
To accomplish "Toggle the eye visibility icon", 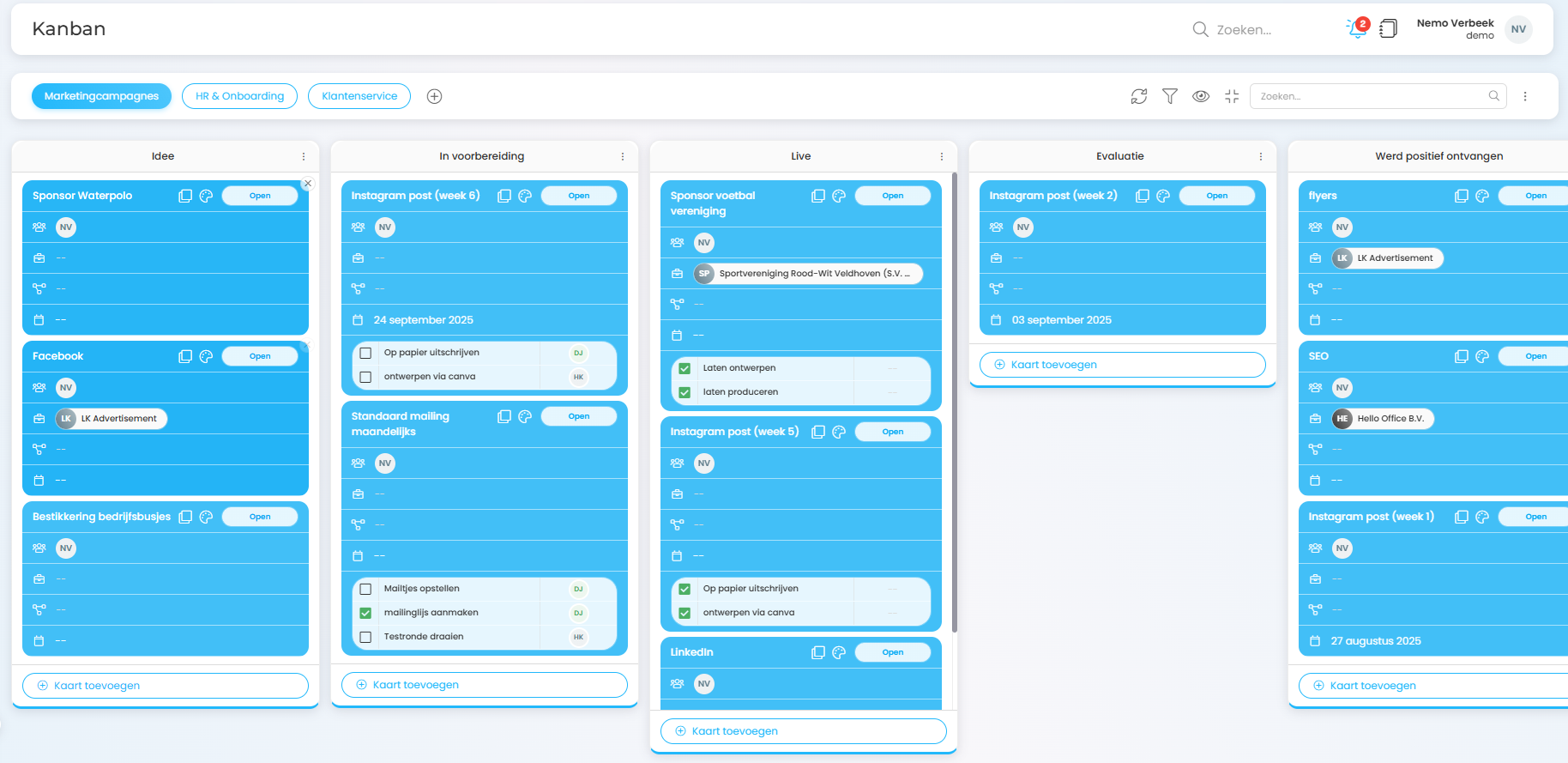I will [1201, 96].
